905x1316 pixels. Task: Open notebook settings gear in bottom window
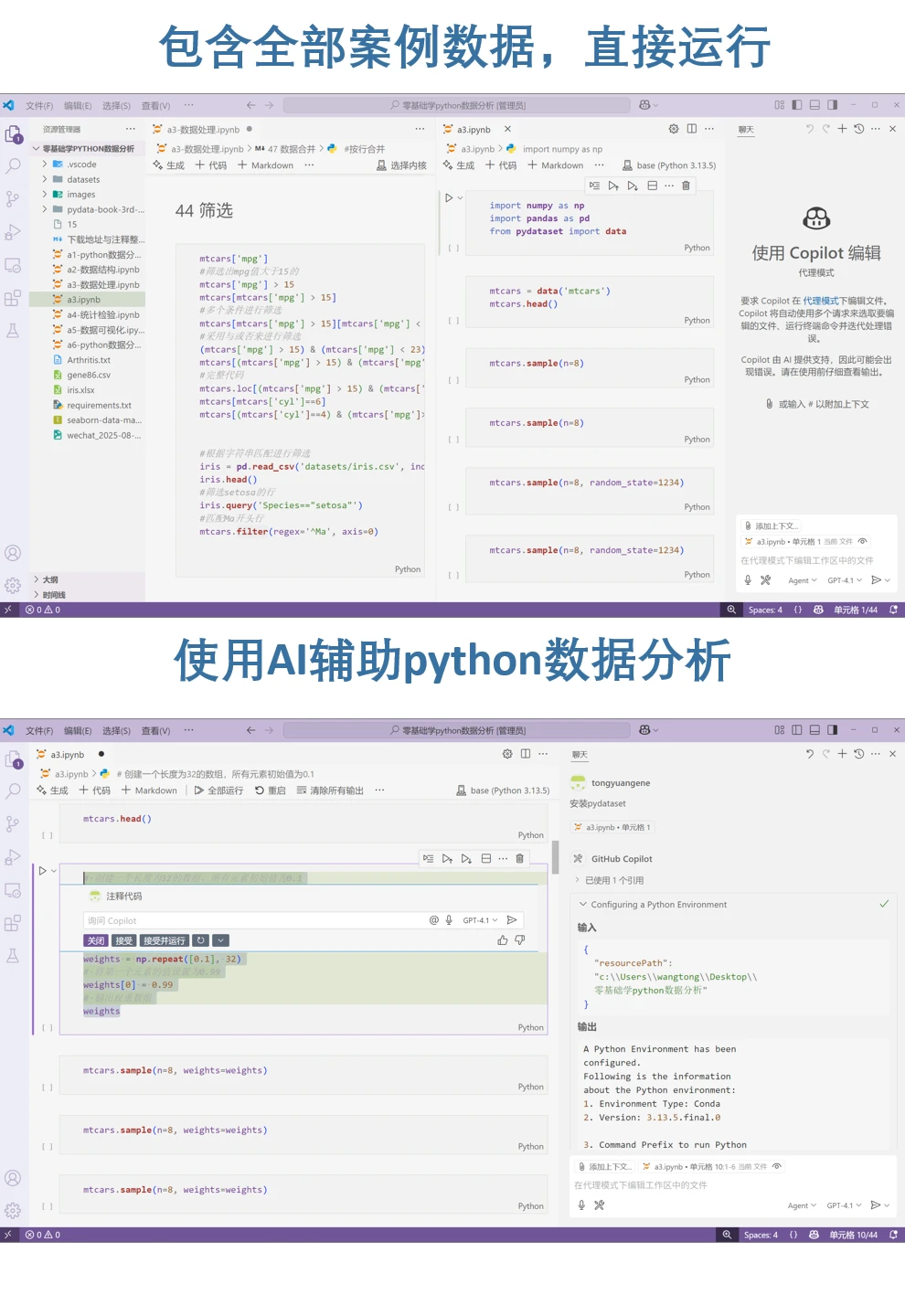pyautogui.click(x=507, y=754)
